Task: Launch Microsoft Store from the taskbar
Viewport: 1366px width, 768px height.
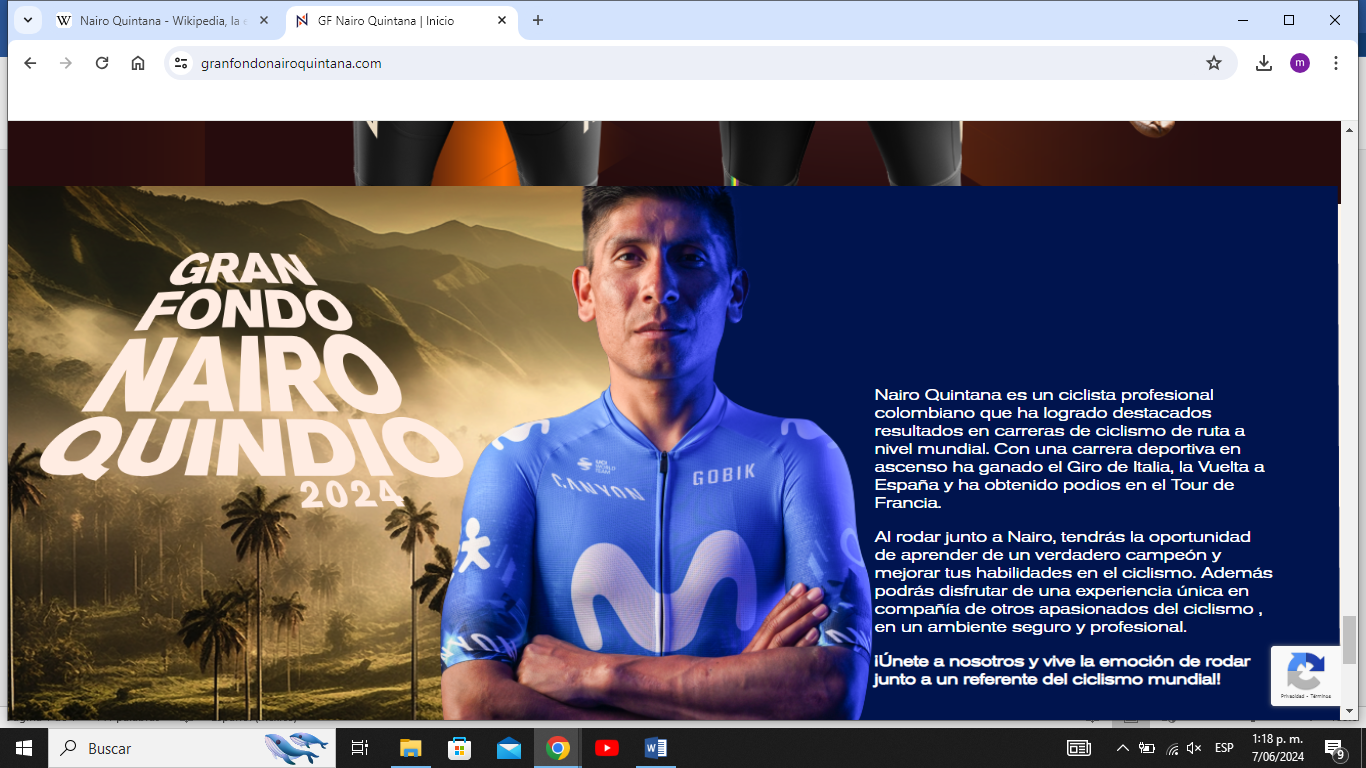Action: [x=459, y=748]
